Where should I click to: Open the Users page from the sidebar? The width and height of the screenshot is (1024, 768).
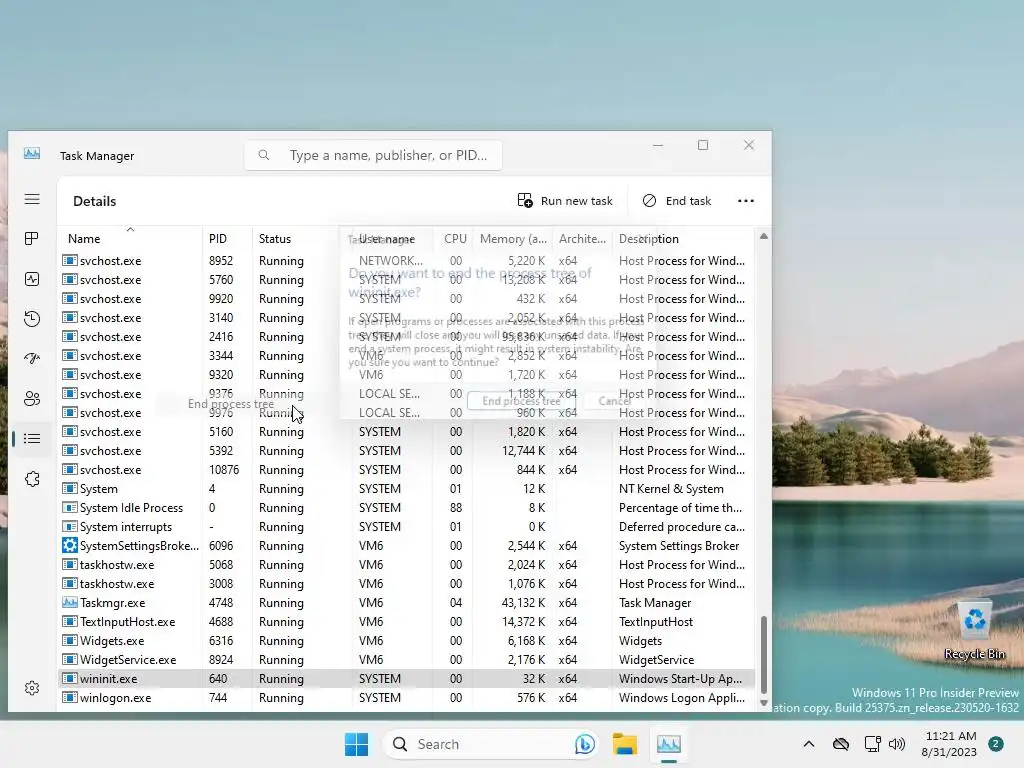32,398
